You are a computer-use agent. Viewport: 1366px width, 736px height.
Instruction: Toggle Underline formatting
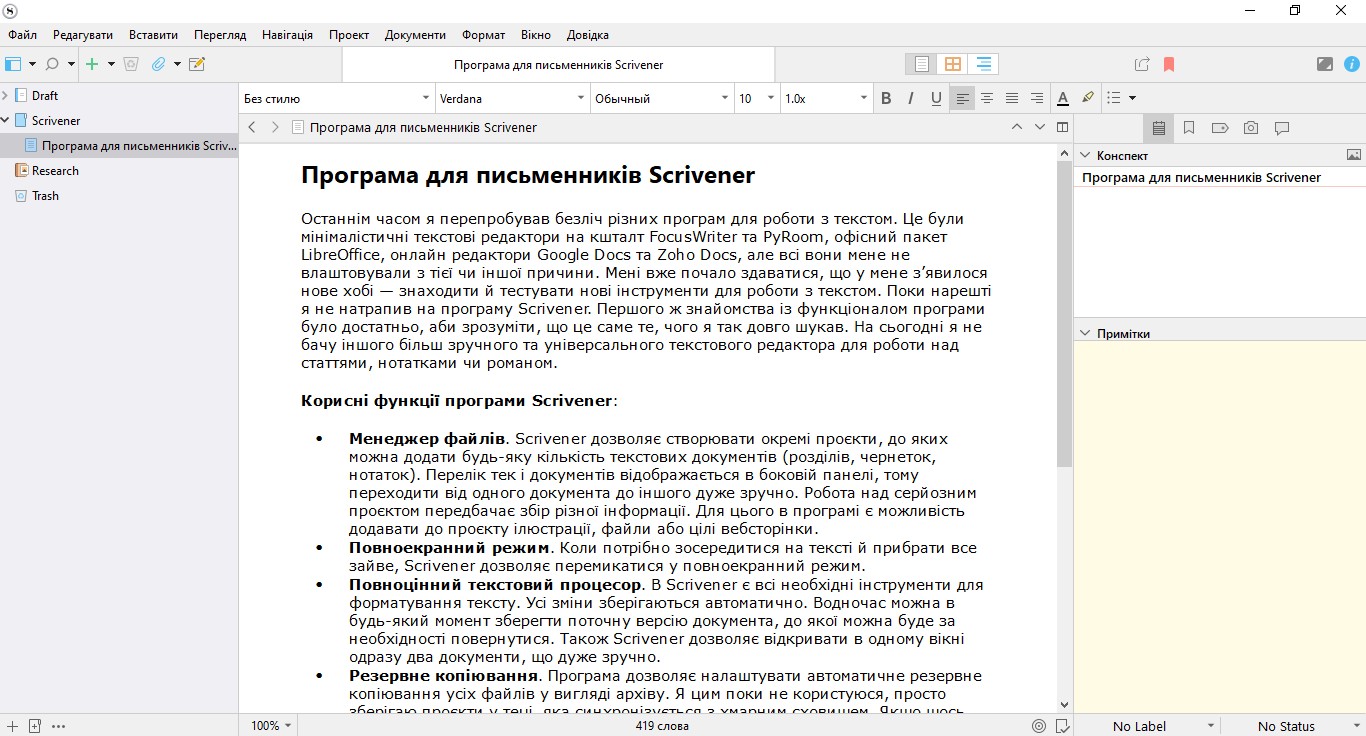pyautogui.click(x=936, y=98)
